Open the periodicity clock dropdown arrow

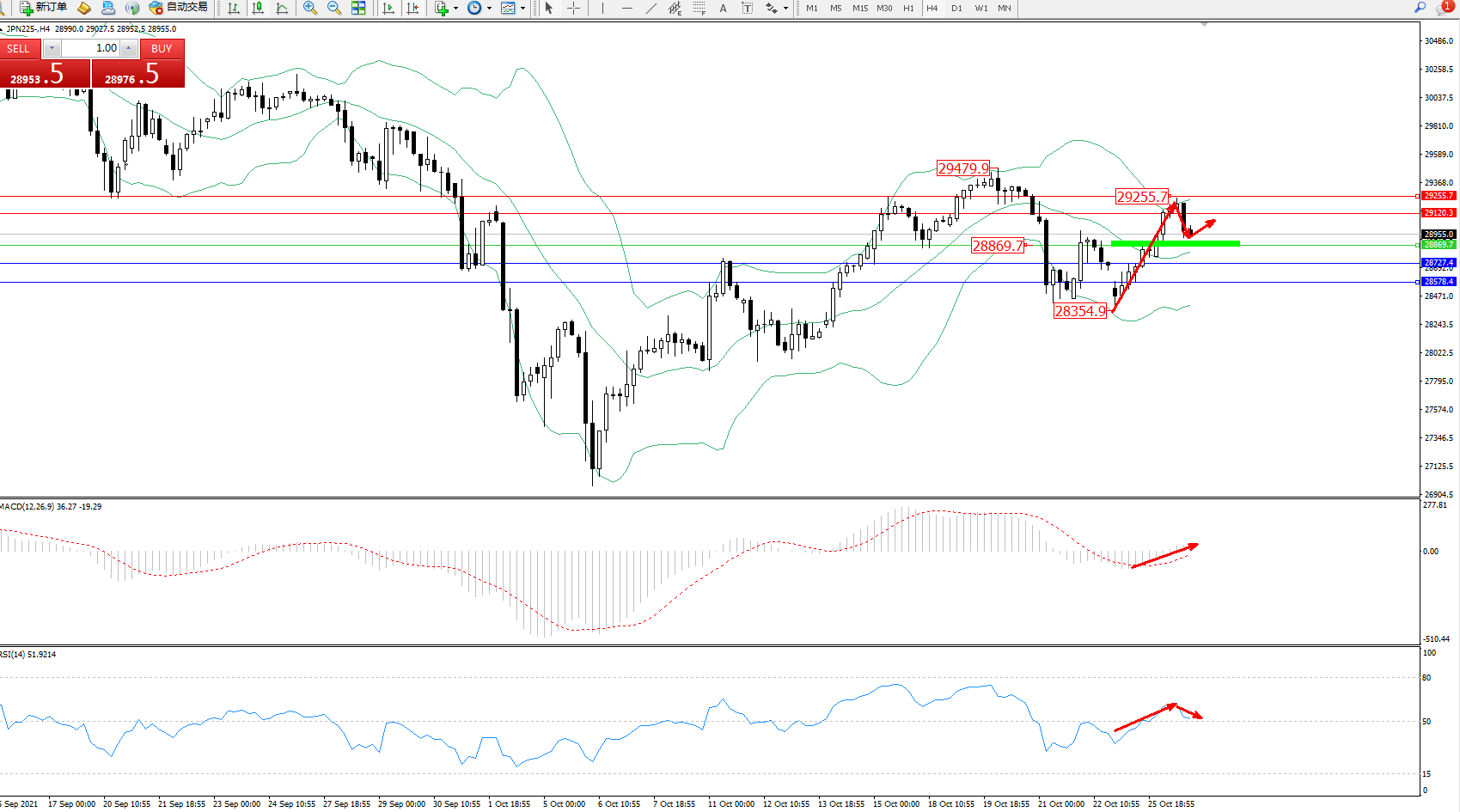[489, 8]
